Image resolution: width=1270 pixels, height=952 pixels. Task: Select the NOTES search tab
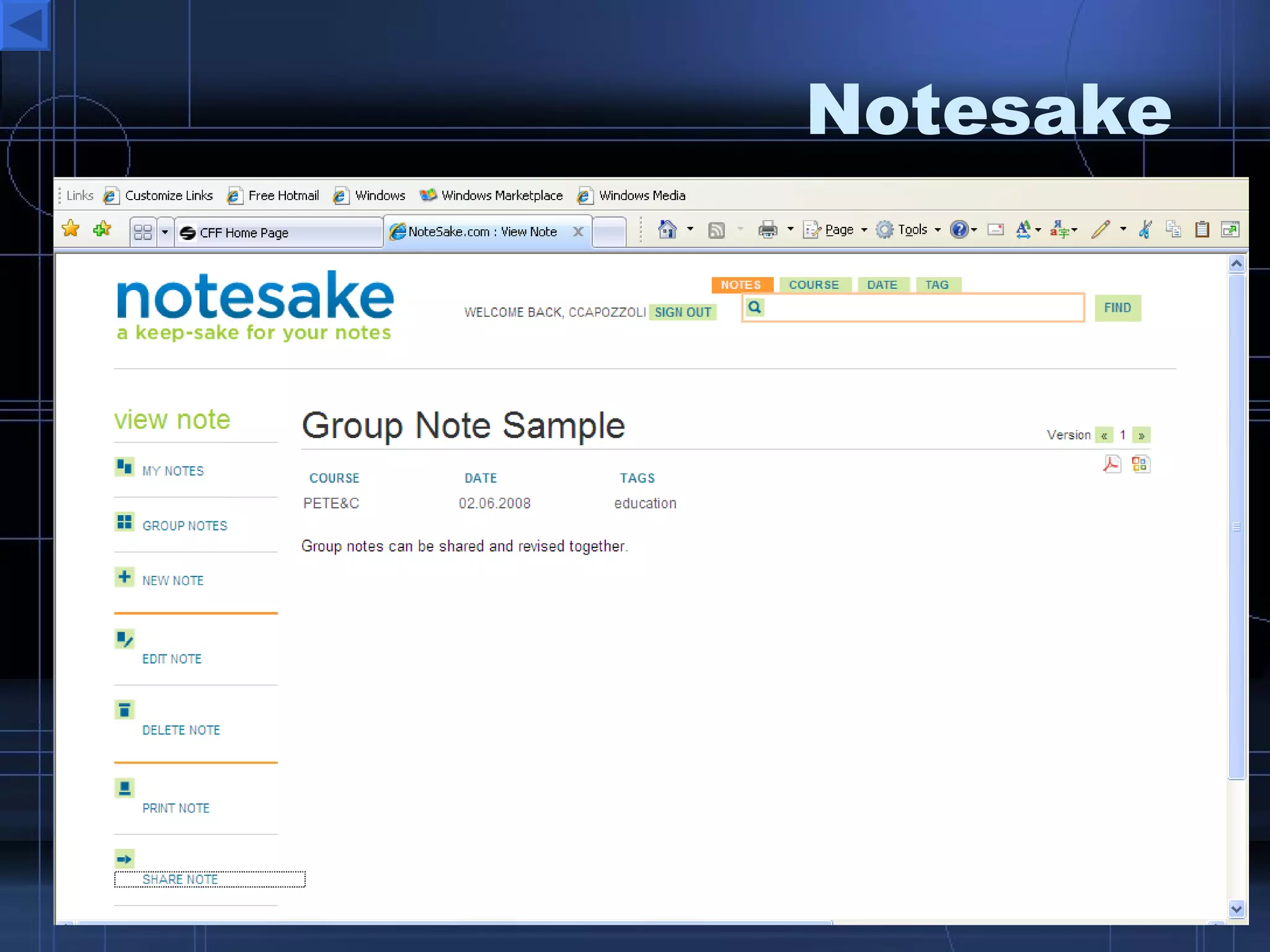[742, 284]
